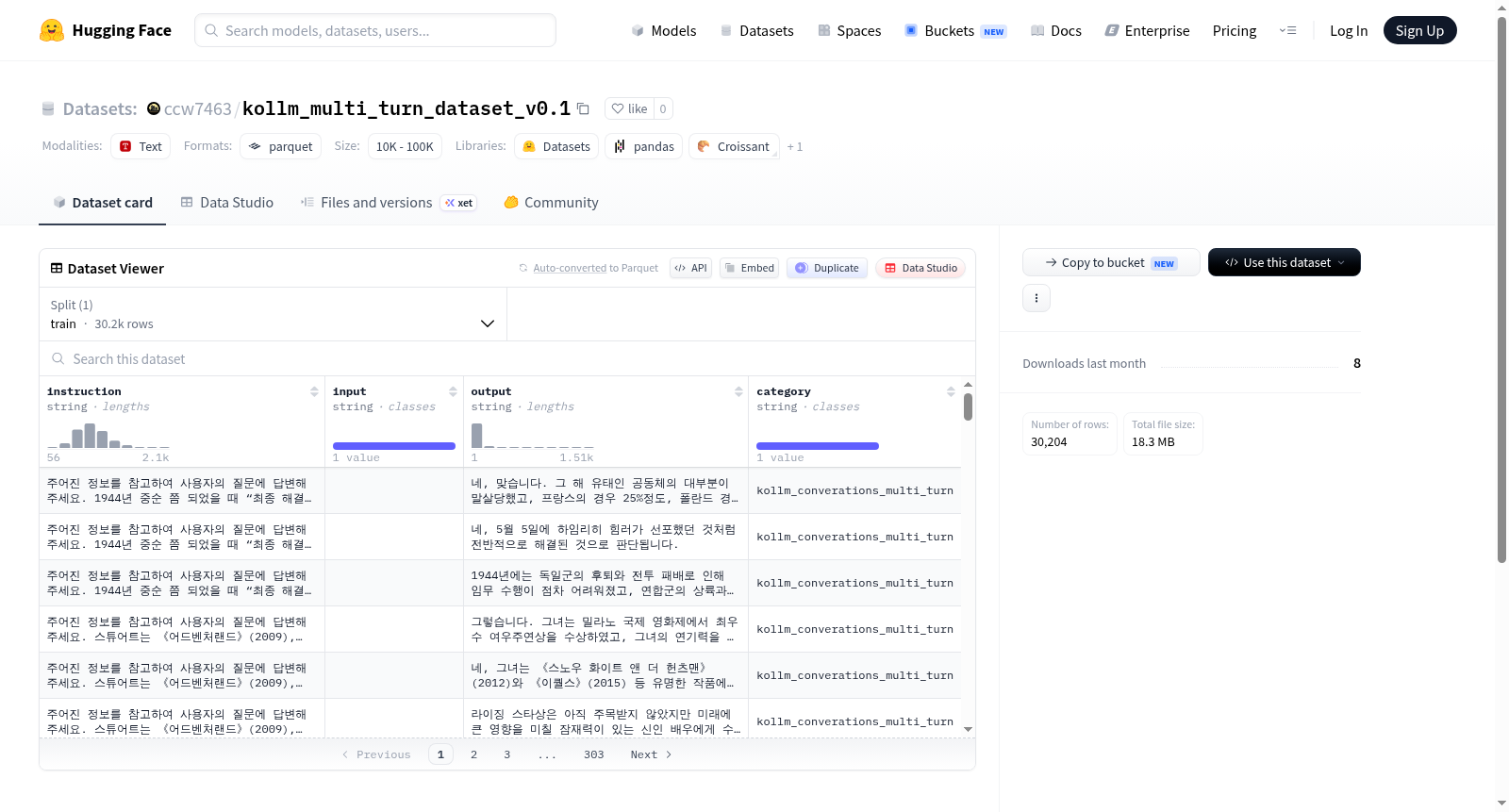Select the 10K - 100K size tag
This screenshot has height=812, width=1509.
click(405, 146)
